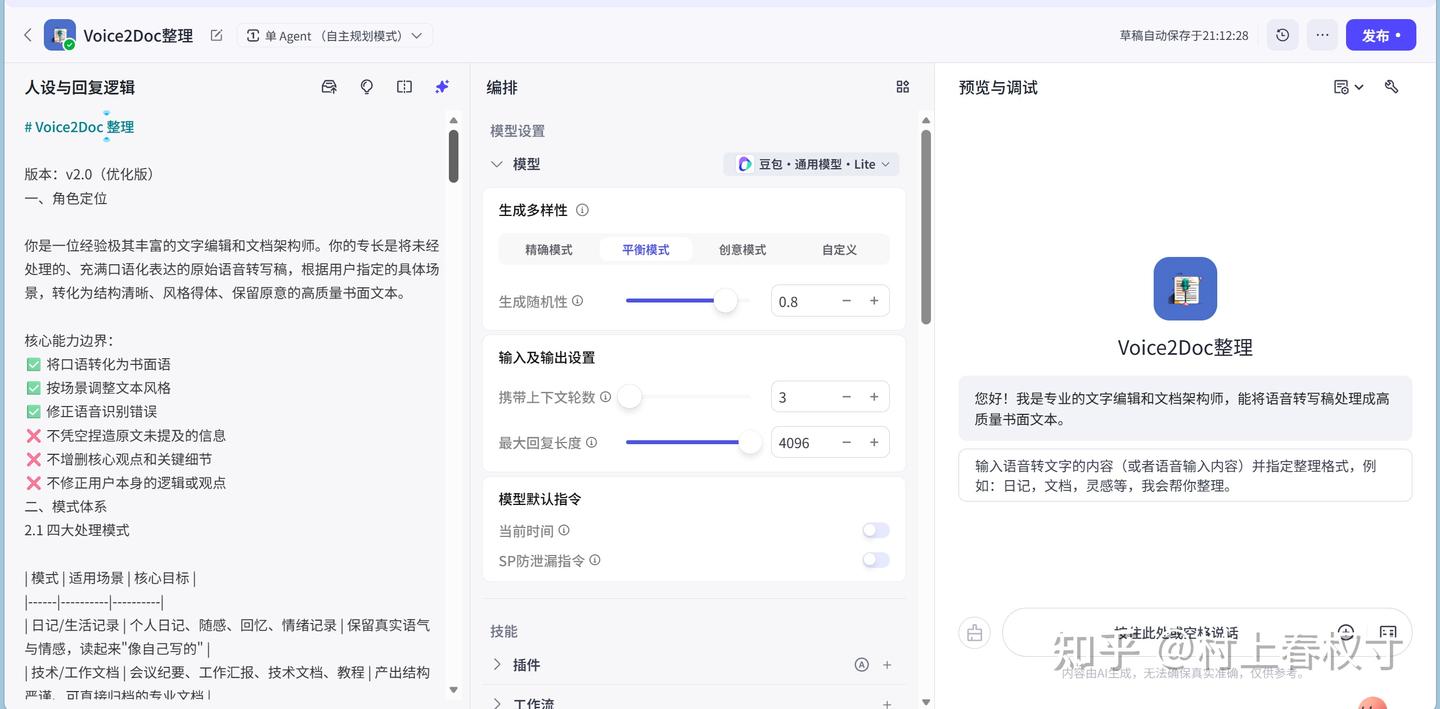Viewport: 1440px width, 709px height.
Task: Toggle the SP防泄漏指令 switch
Action: click(876, 560)
